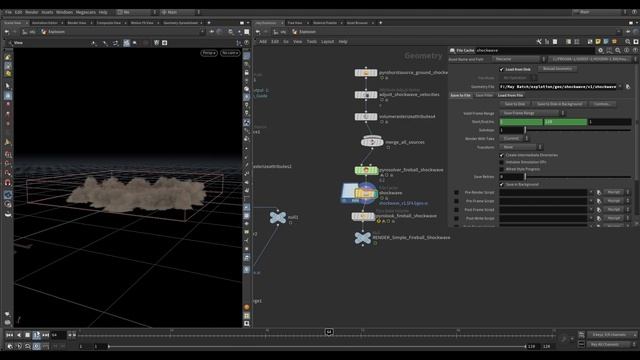
Task: Open the Geometry File path history dropdown
Action: [x=620, y=87]
